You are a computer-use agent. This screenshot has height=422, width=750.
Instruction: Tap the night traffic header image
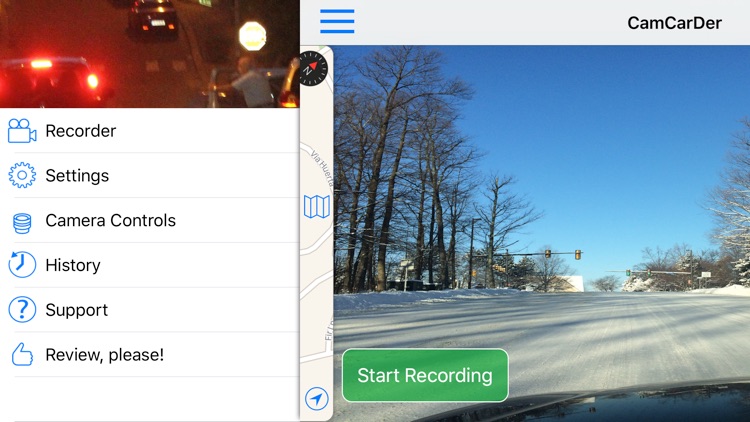click(150, 54)
